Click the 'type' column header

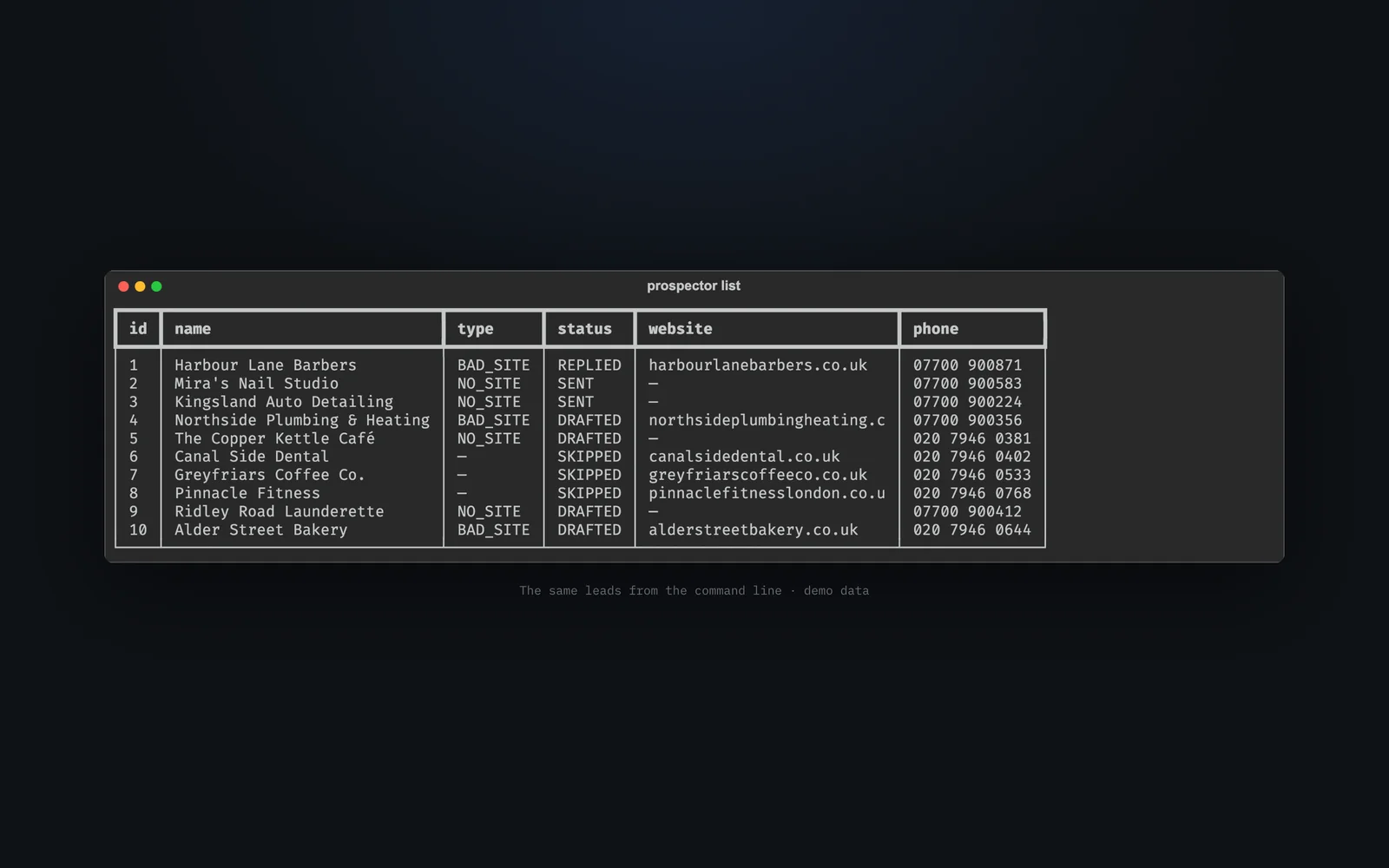476,329
